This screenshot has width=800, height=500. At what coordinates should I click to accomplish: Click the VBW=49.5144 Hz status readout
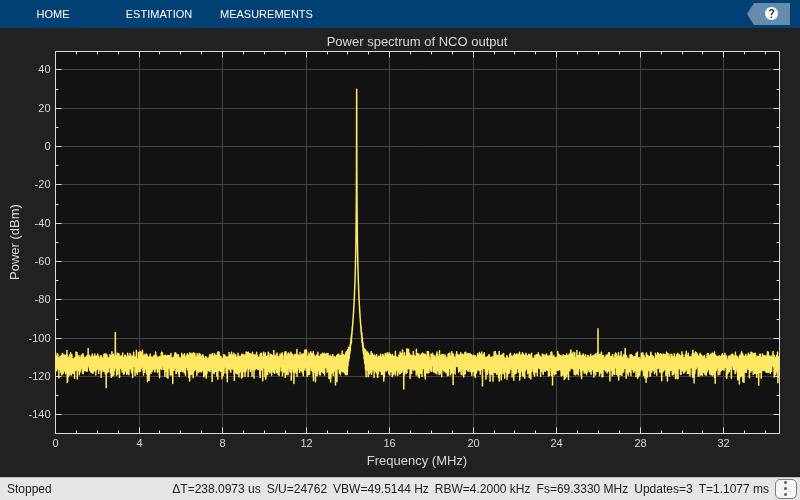point(381,489)
